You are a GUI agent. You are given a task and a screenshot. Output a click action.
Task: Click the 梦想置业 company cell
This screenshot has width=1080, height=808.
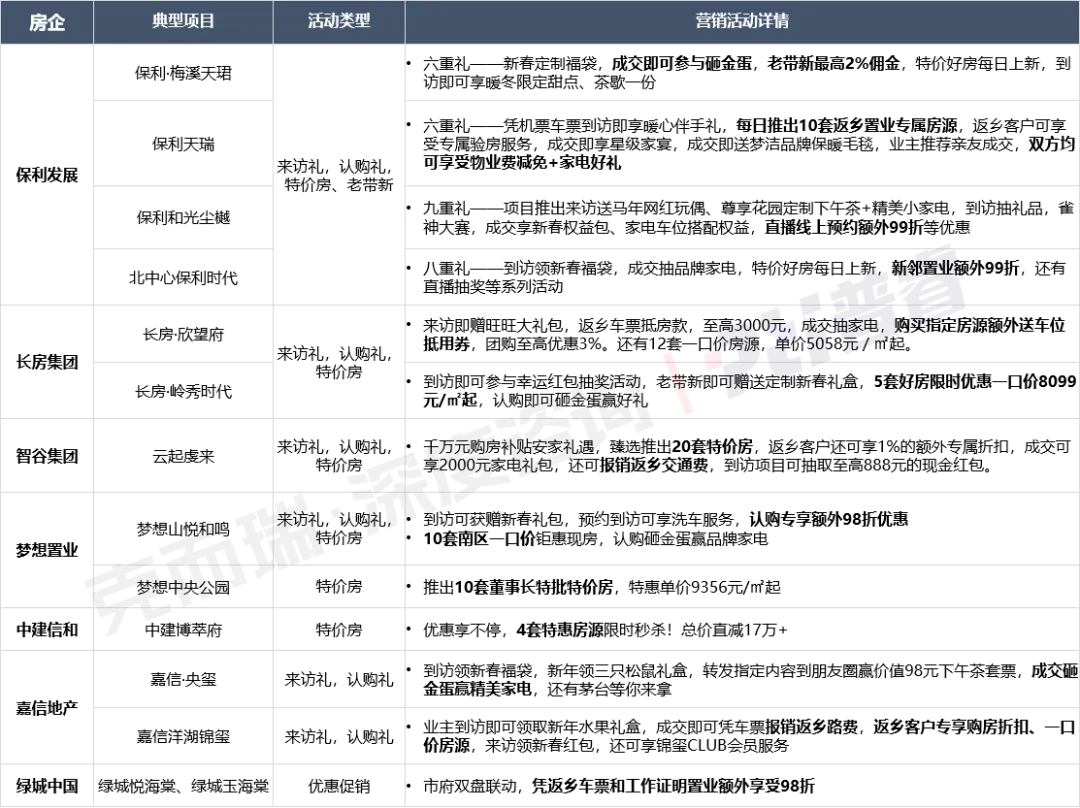click(x=47, y=550)
